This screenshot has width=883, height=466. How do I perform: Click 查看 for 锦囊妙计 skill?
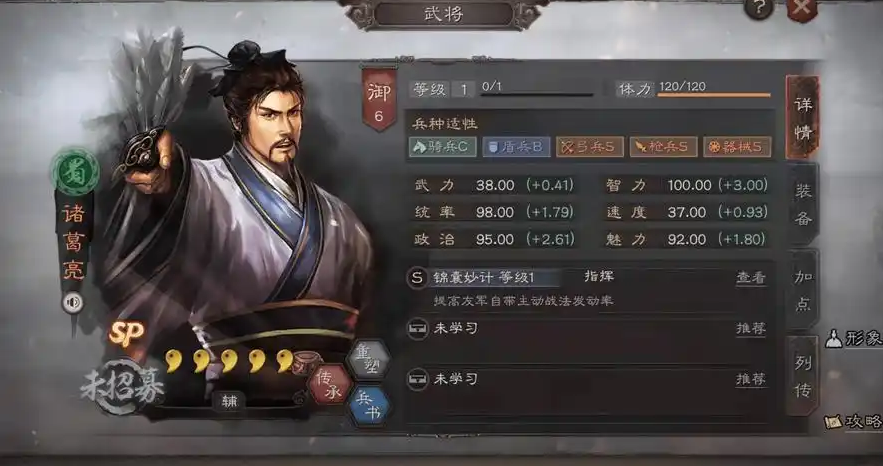751,277
